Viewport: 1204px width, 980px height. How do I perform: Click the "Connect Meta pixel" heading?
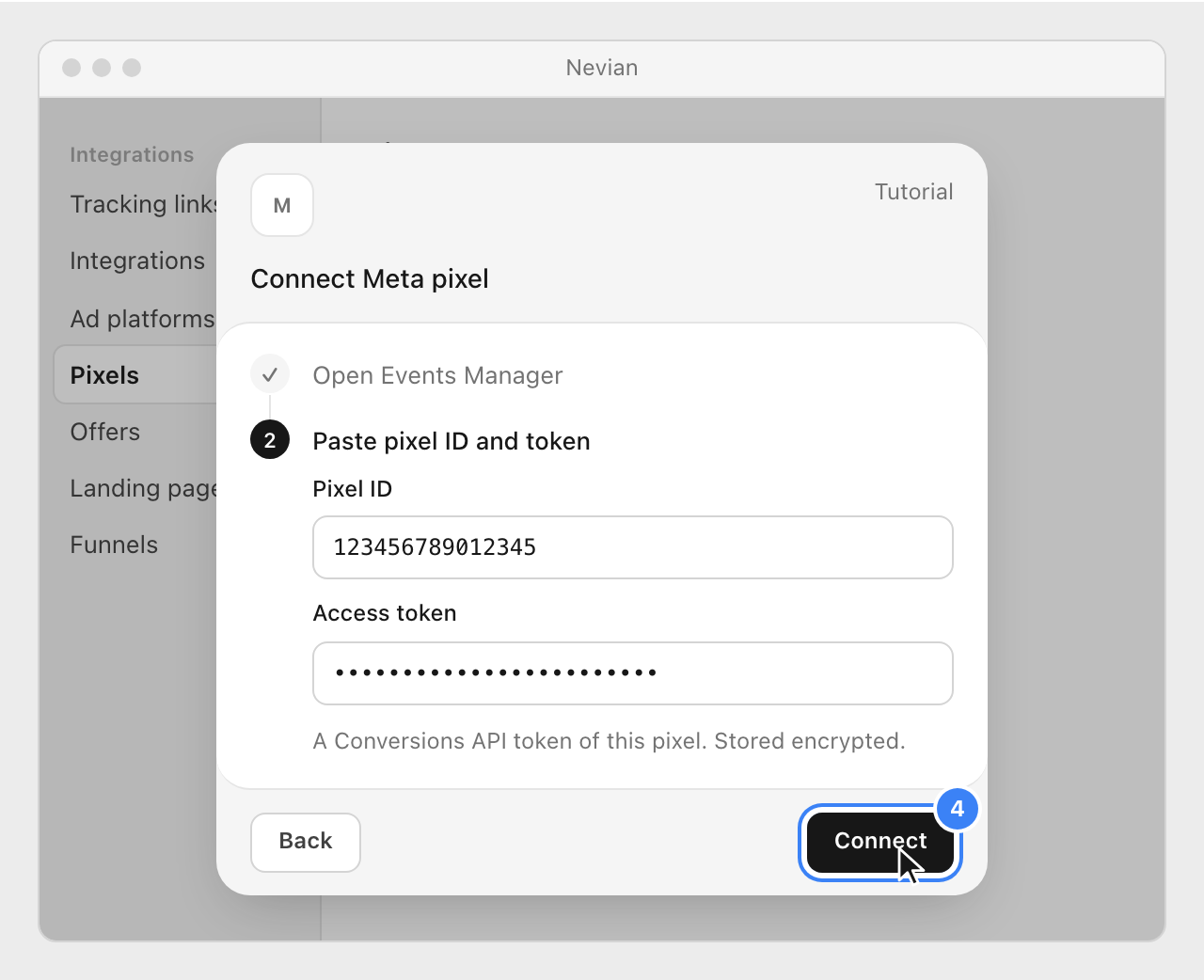point(370,279)
